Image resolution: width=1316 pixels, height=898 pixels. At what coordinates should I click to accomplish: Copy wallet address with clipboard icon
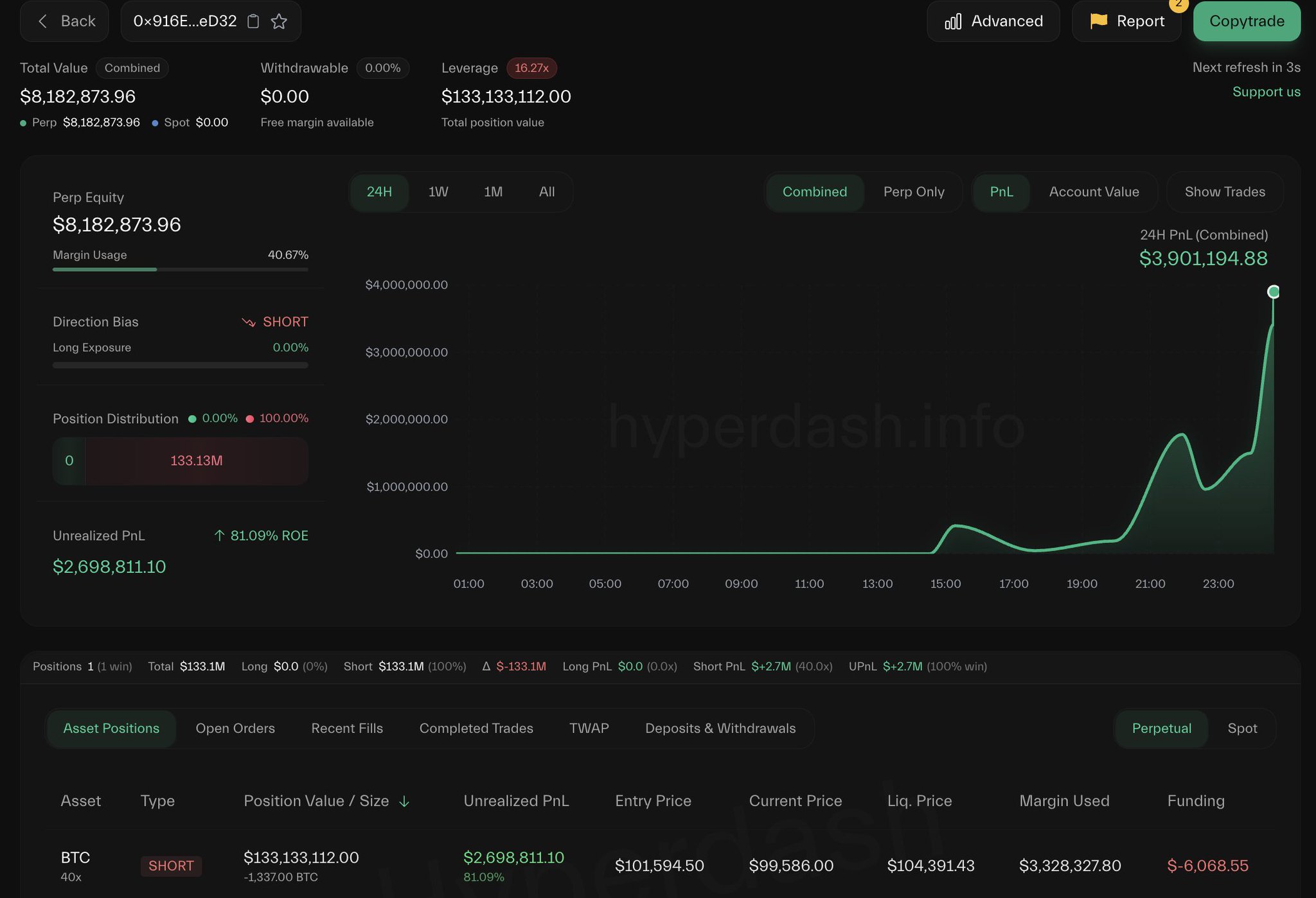click(x=253, y=21)
